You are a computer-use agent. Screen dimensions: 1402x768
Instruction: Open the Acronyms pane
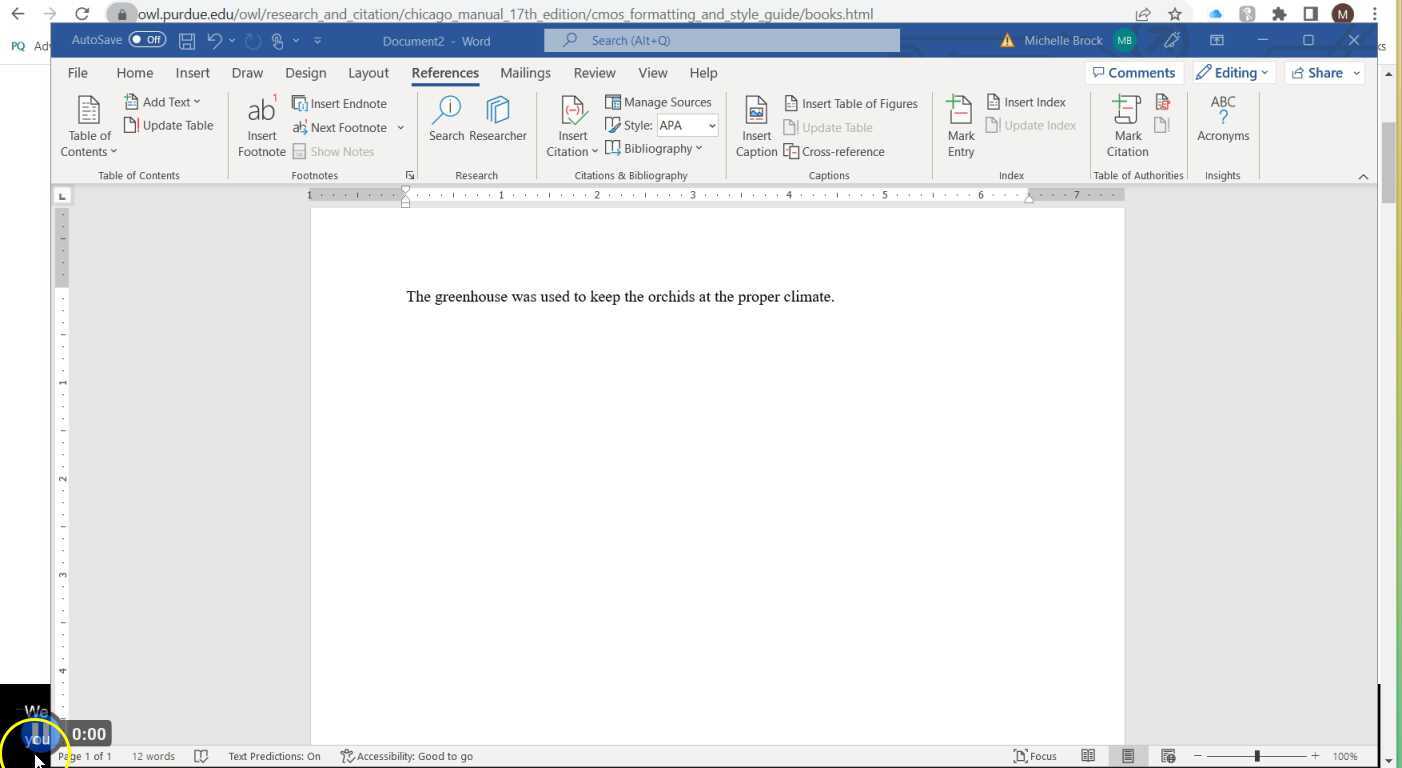(x=1223, y=118)
